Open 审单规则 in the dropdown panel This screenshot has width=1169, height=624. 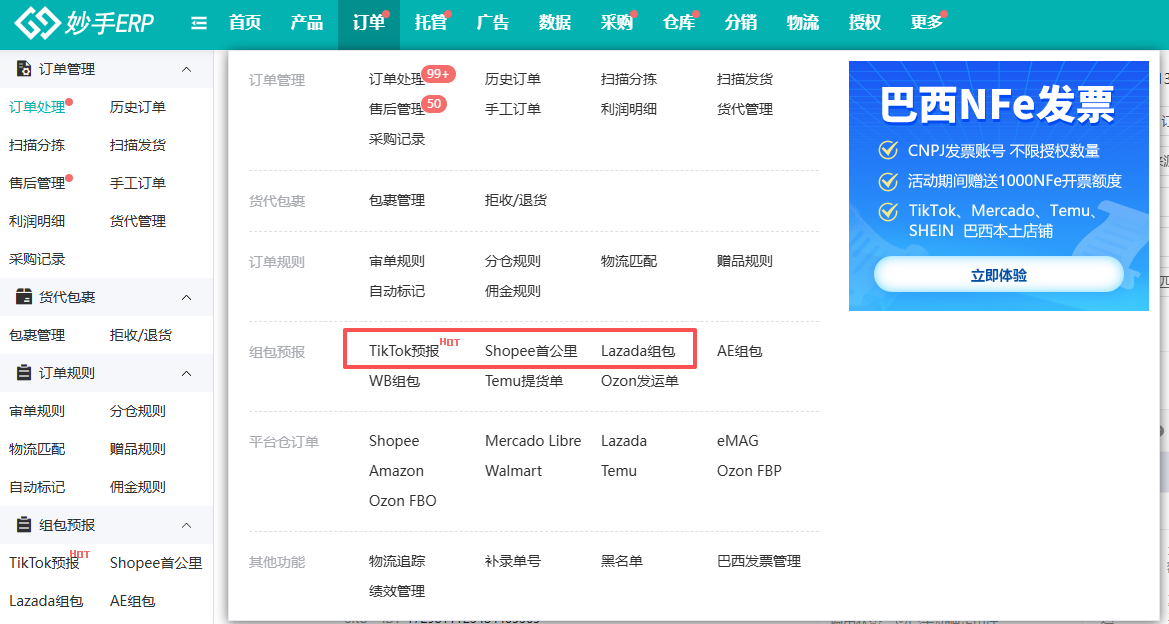tap(397, 261)
